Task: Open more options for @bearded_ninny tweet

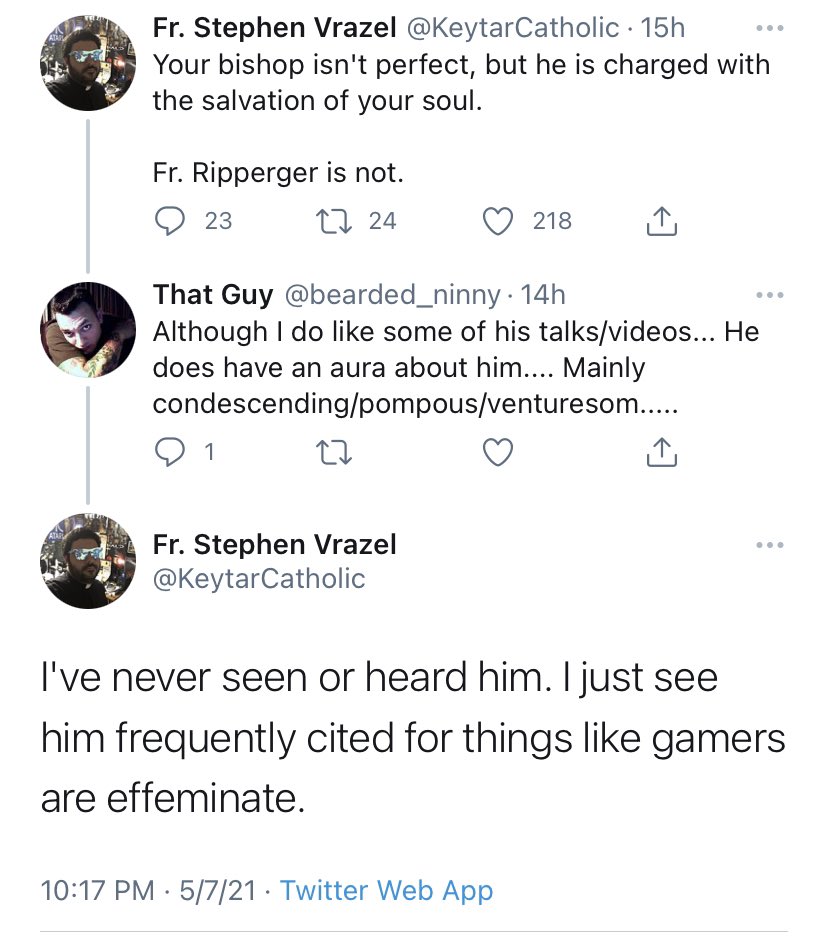Action: (x=770, y=295)
